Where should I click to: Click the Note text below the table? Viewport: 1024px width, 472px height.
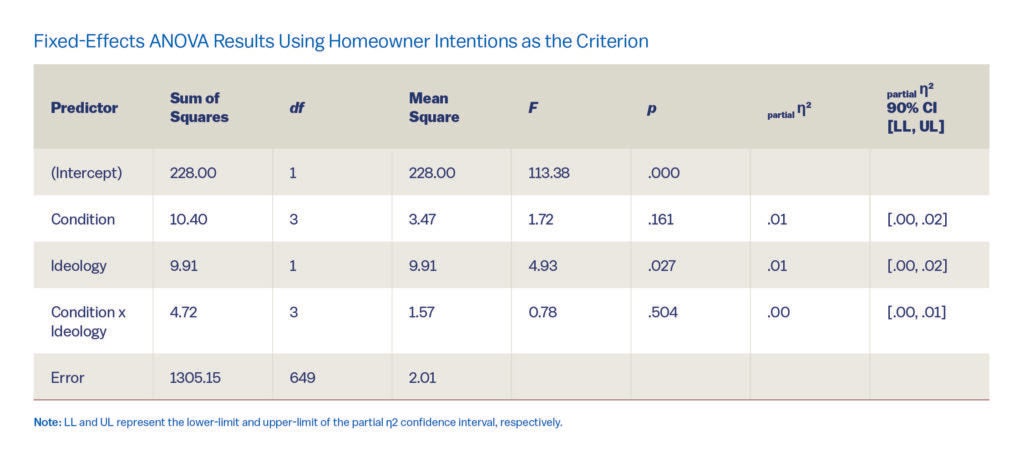[298, 422]
